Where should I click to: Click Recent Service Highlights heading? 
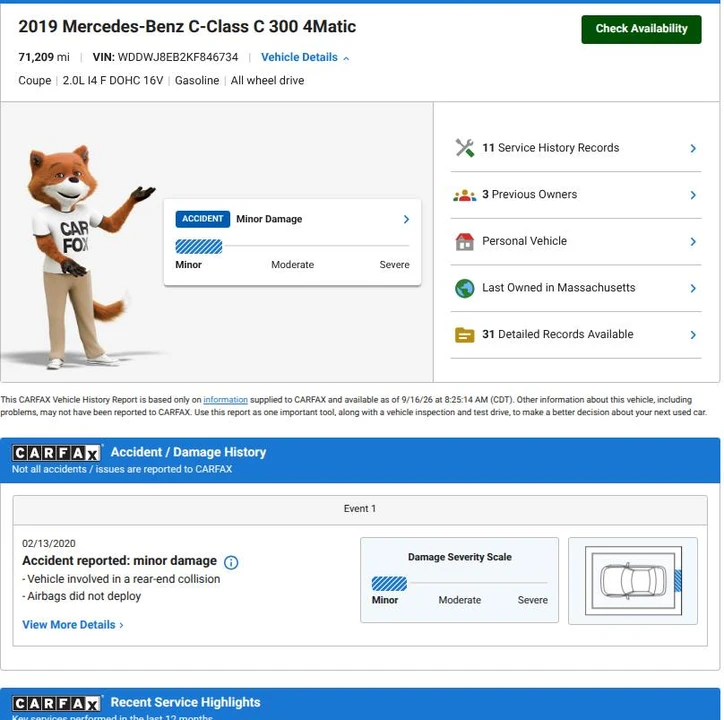coord(185,702)
